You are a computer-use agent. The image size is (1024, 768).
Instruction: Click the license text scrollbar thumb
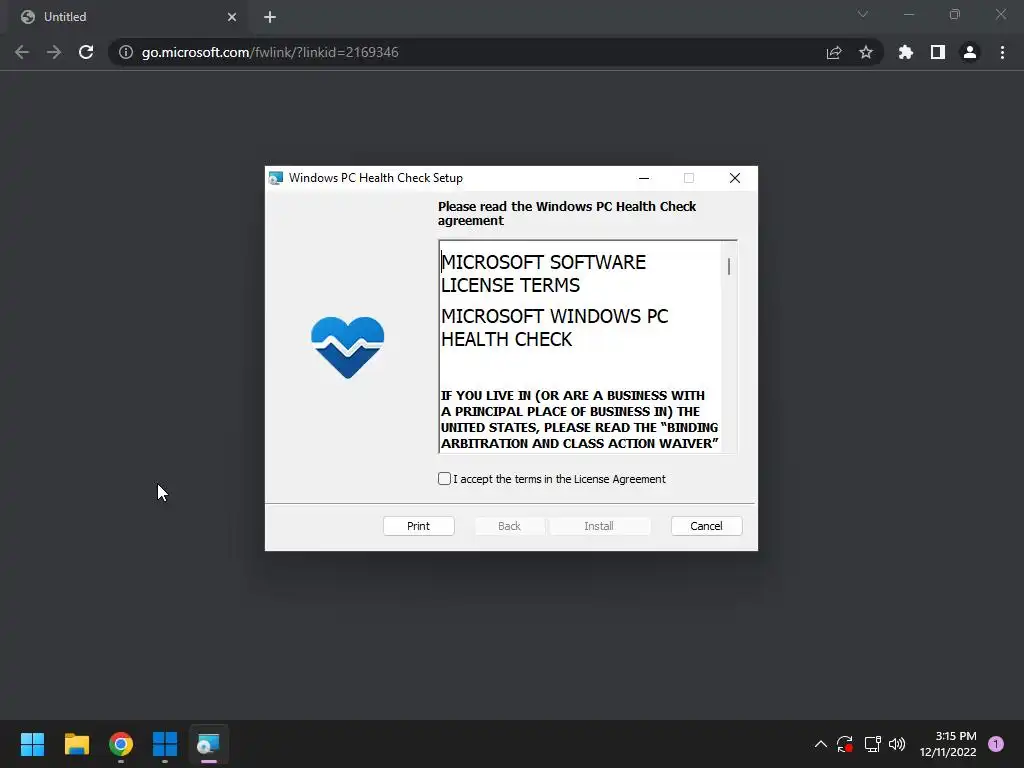729,266
